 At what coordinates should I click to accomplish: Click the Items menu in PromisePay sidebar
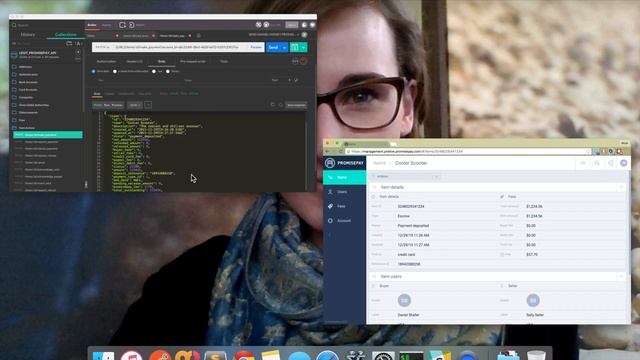pos(344,178)
